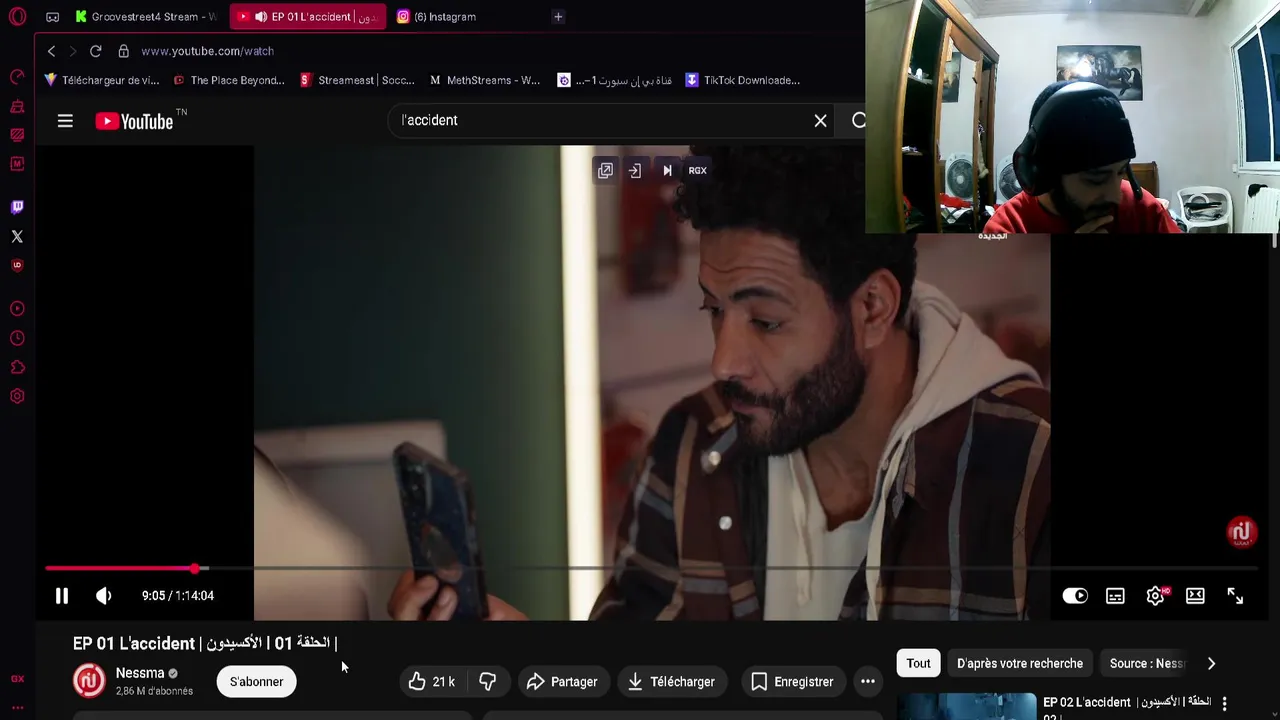Toggle the autoplay switch

[x=1075, y=596]
